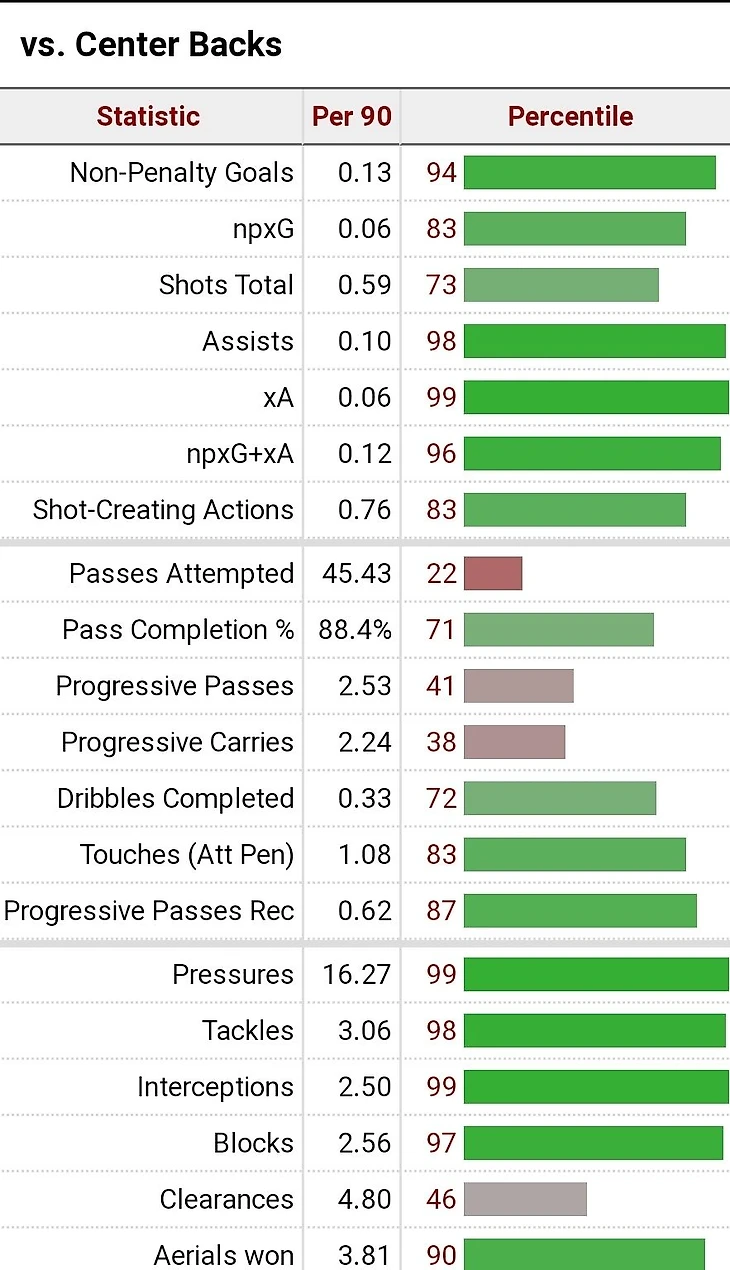Click the Interceptions percentile bar
This screenshot has width=730, height=1270.
click(x=596, y=1087)
